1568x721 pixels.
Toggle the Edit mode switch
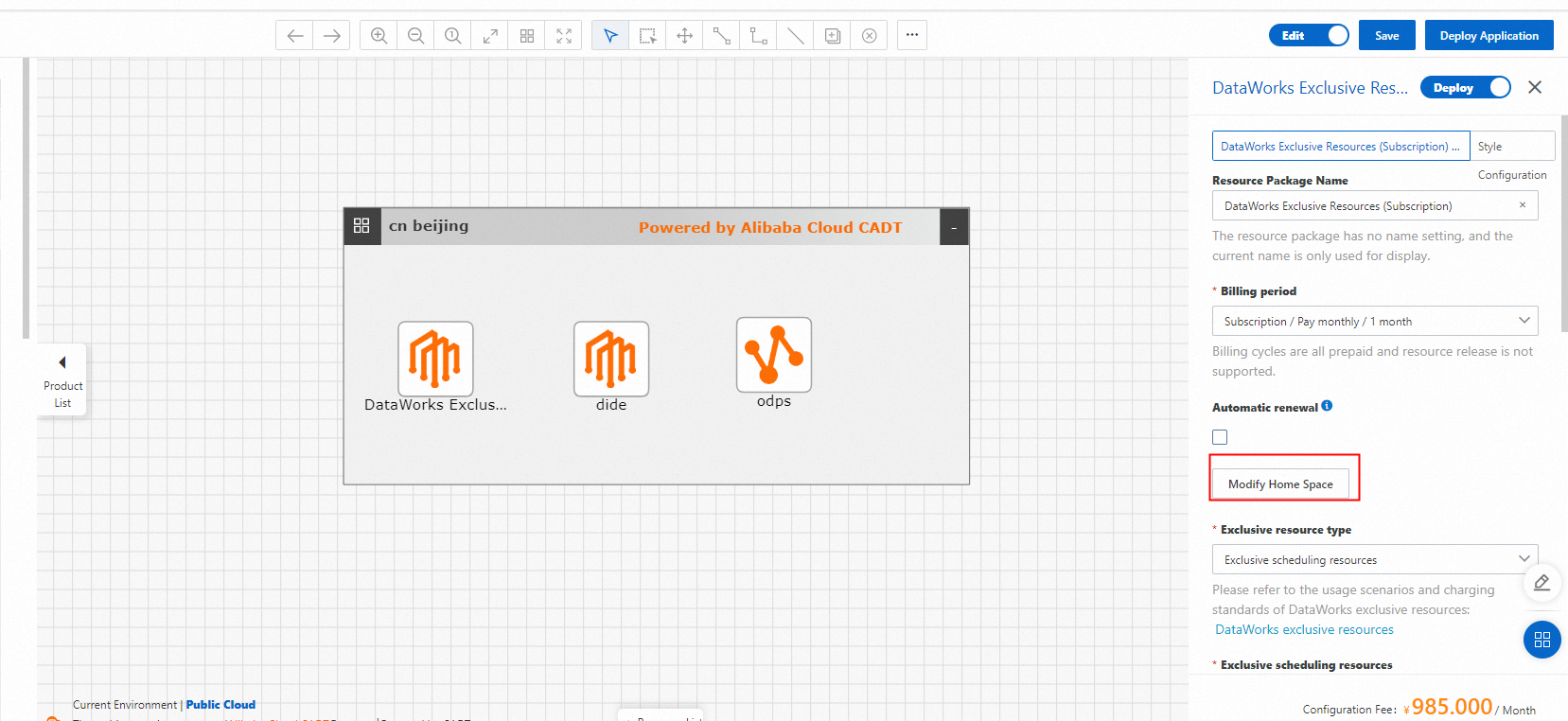click(1309, 35)
